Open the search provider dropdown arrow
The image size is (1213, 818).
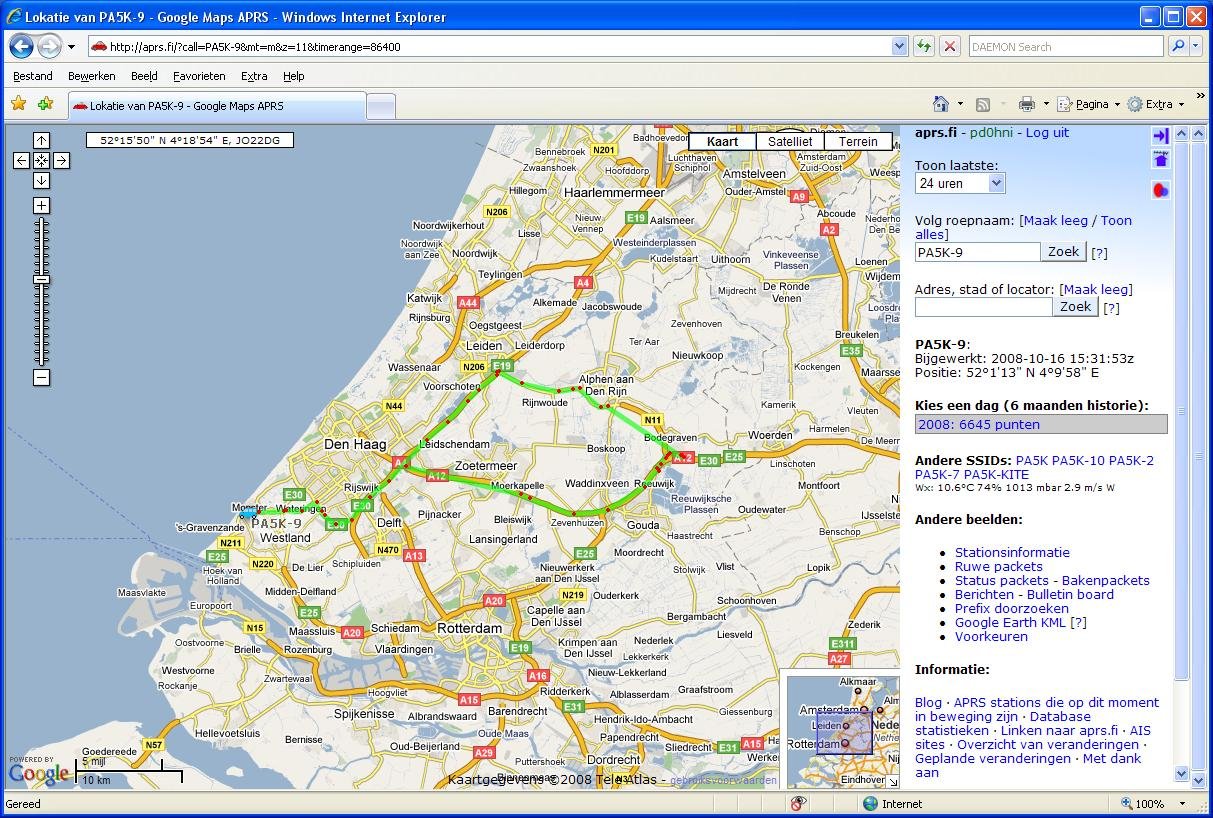click(x=1195, y=47)
